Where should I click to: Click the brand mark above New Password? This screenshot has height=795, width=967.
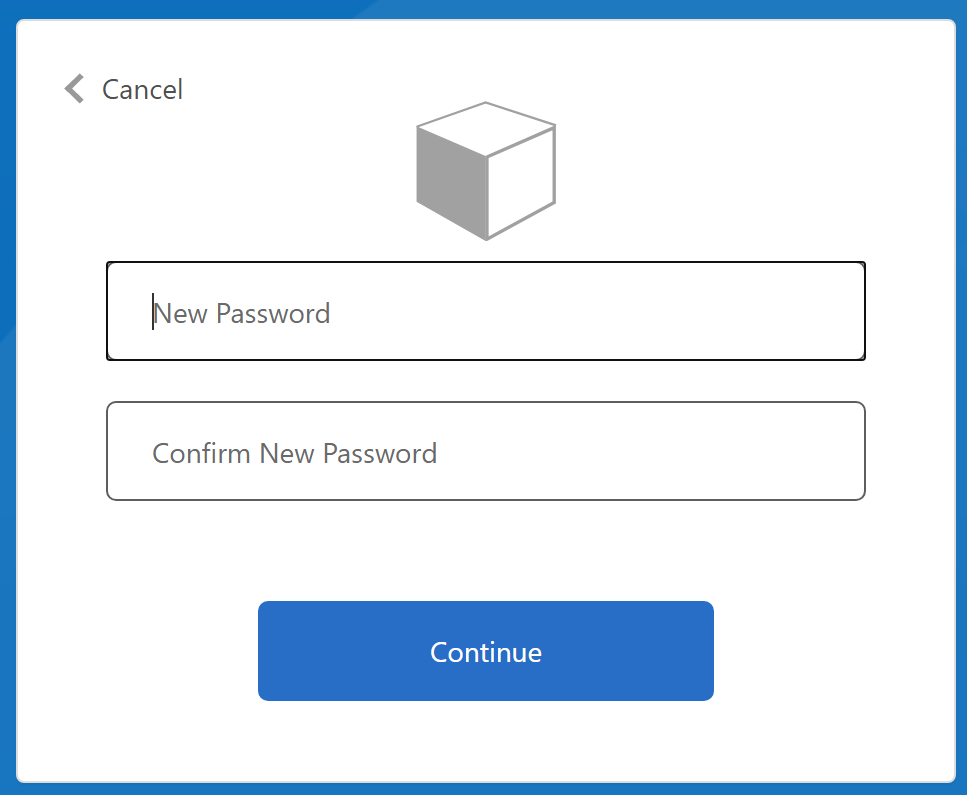click(x=485, y=170)
